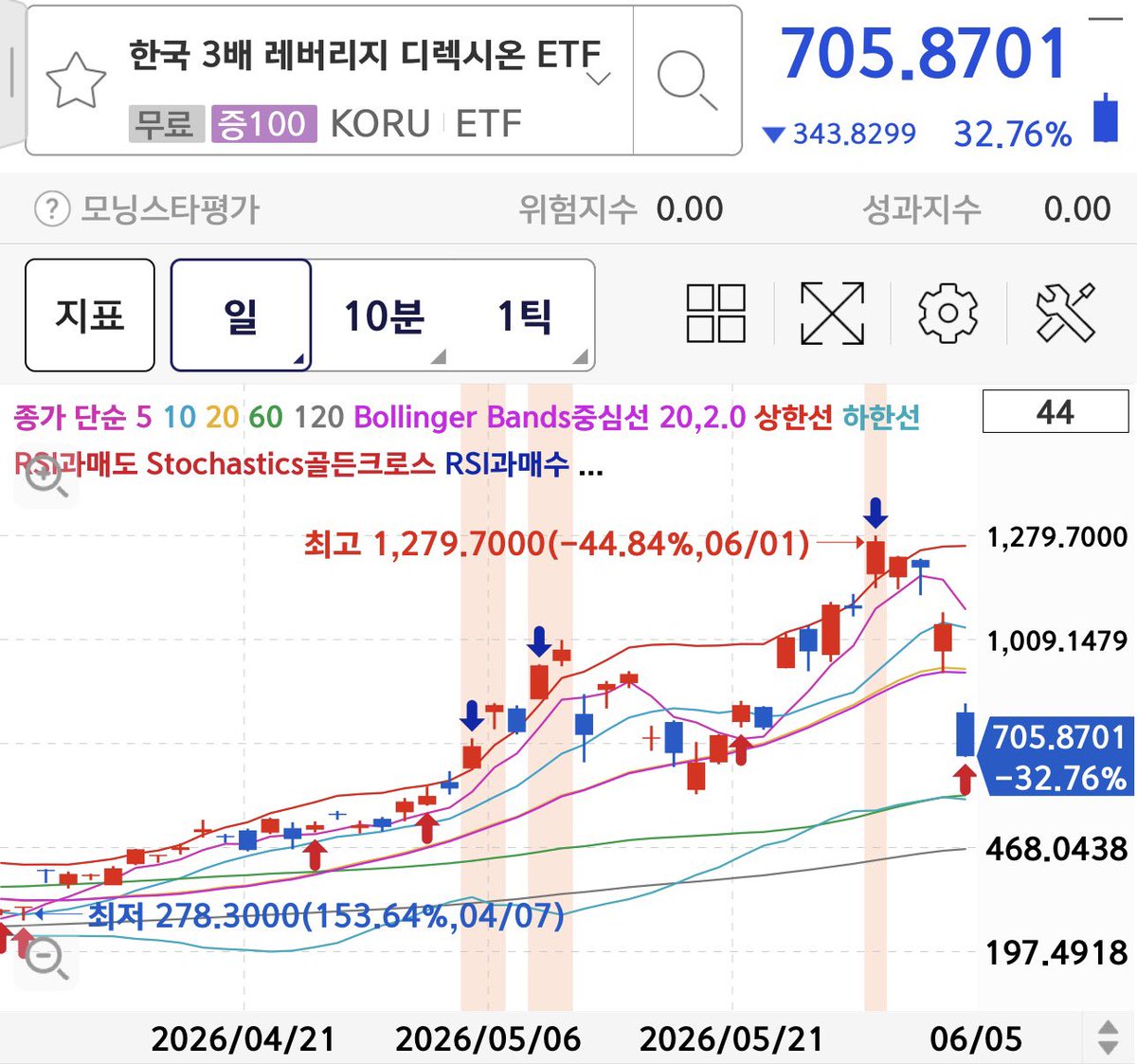Viewport: 1137px width, 1064px height.
Task: Open the 10분 minute interval dropdown corner
Action: click(439, 357)
